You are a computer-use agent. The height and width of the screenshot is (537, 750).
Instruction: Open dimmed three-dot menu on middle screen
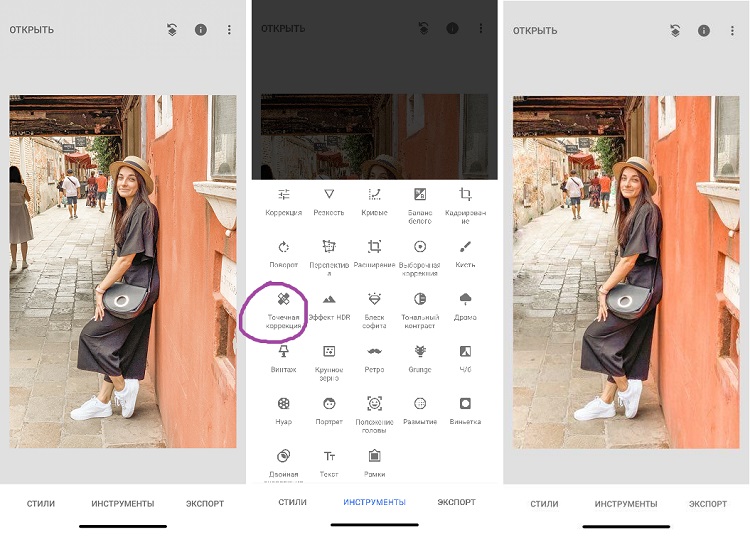coord(481,28)
